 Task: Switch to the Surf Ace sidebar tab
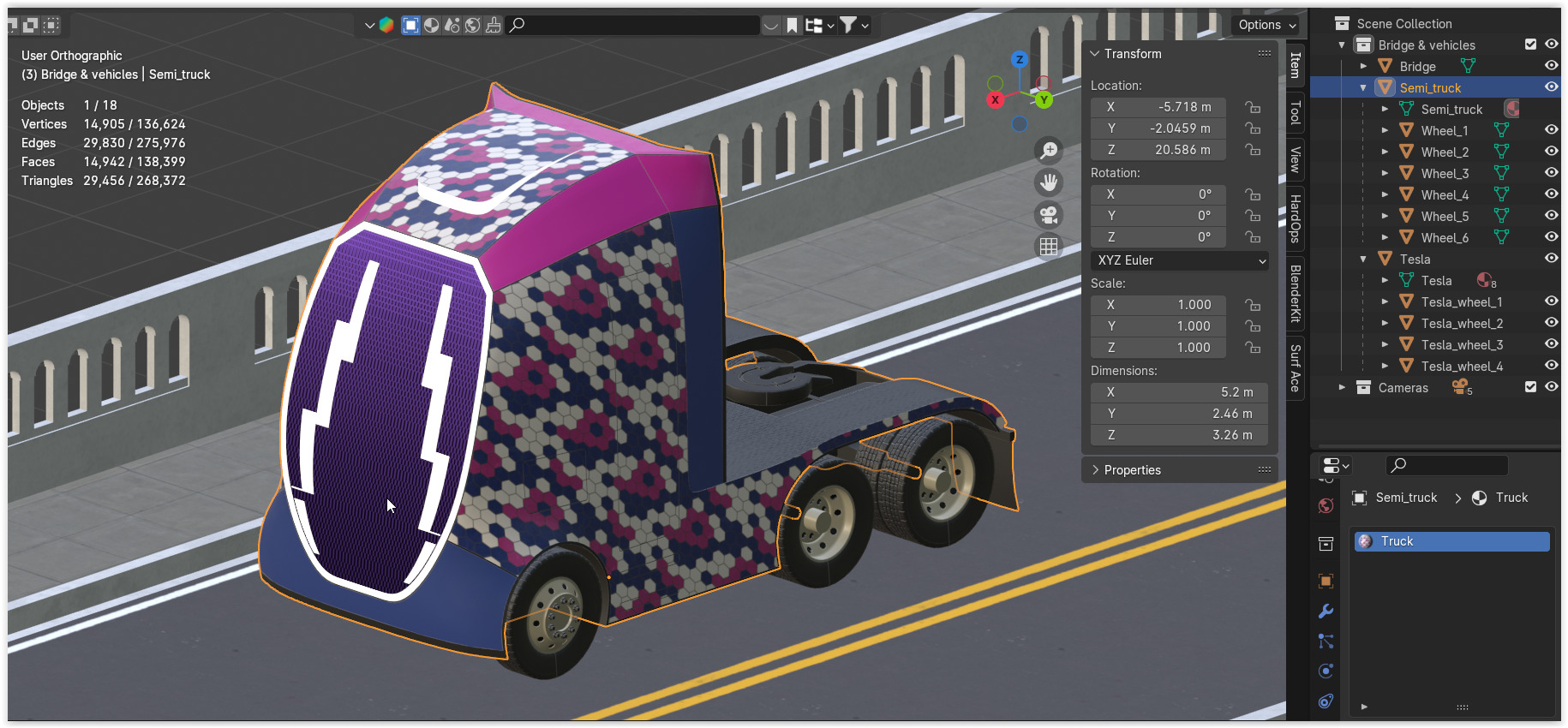pos(1296,367)
